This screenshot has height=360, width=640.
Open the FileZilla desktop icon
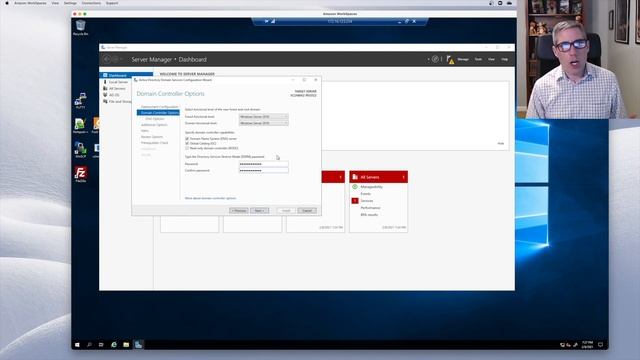point(80,174)
